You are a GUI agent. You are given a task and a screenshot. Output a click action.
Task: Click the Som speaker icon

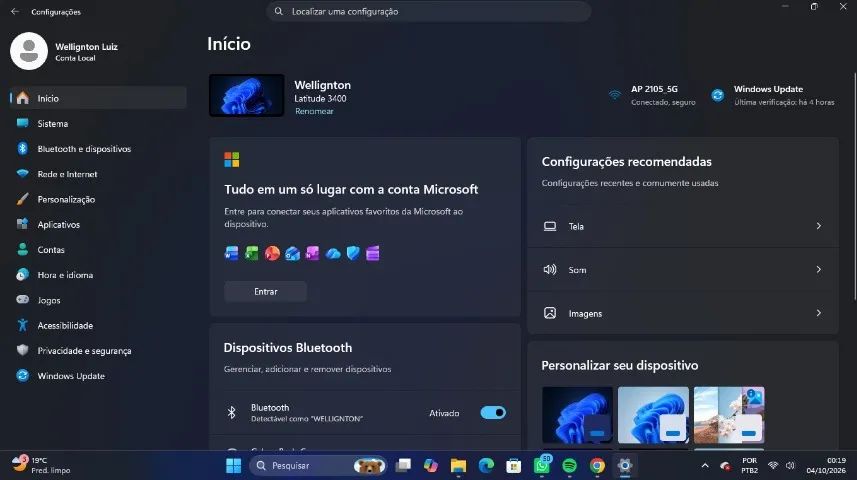[550, 270]
